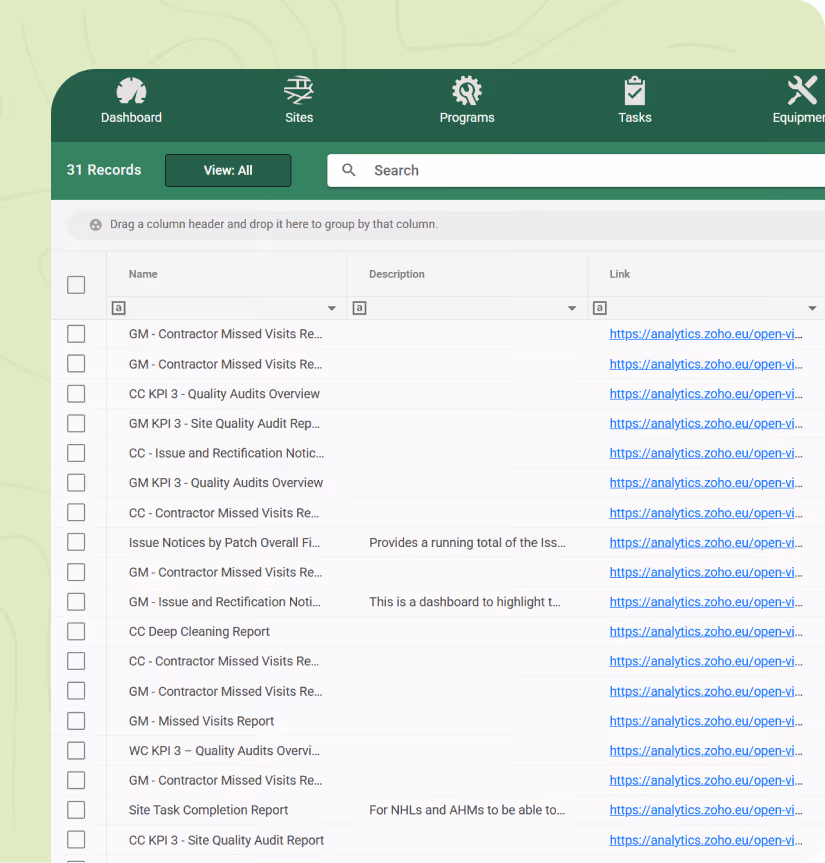825x863 pixels.
Task: Select 'CC KPI 3 - Site Quality Audit Report' name cell
Action: point(226,840)
